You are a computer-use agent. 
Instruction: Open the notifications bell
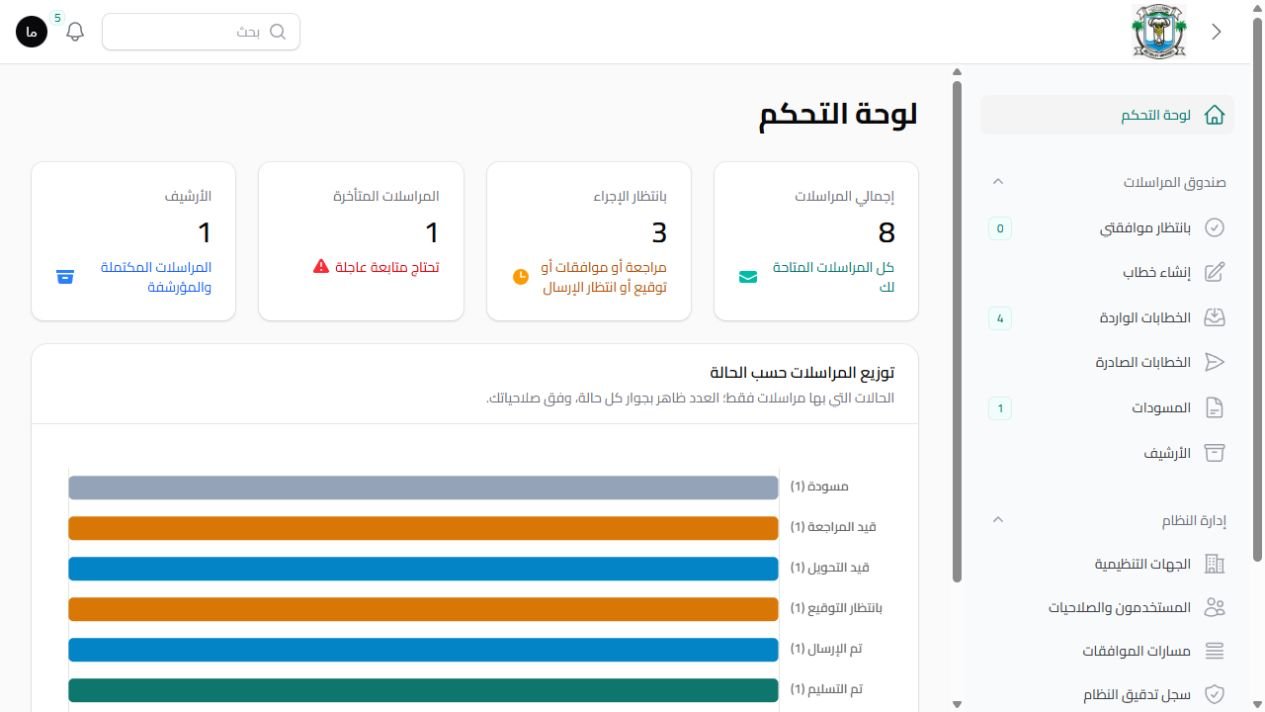tap(75, 32)
